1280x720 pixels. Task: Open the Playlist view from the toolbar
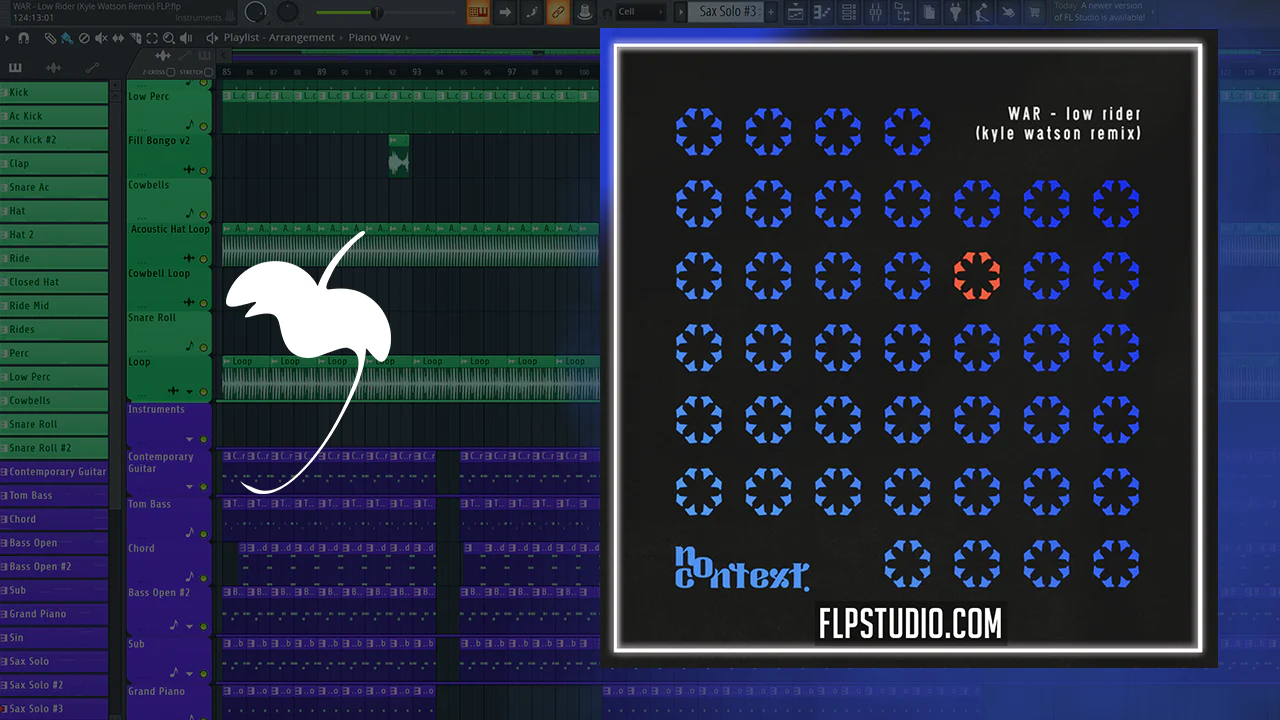(x=796, y=12)
